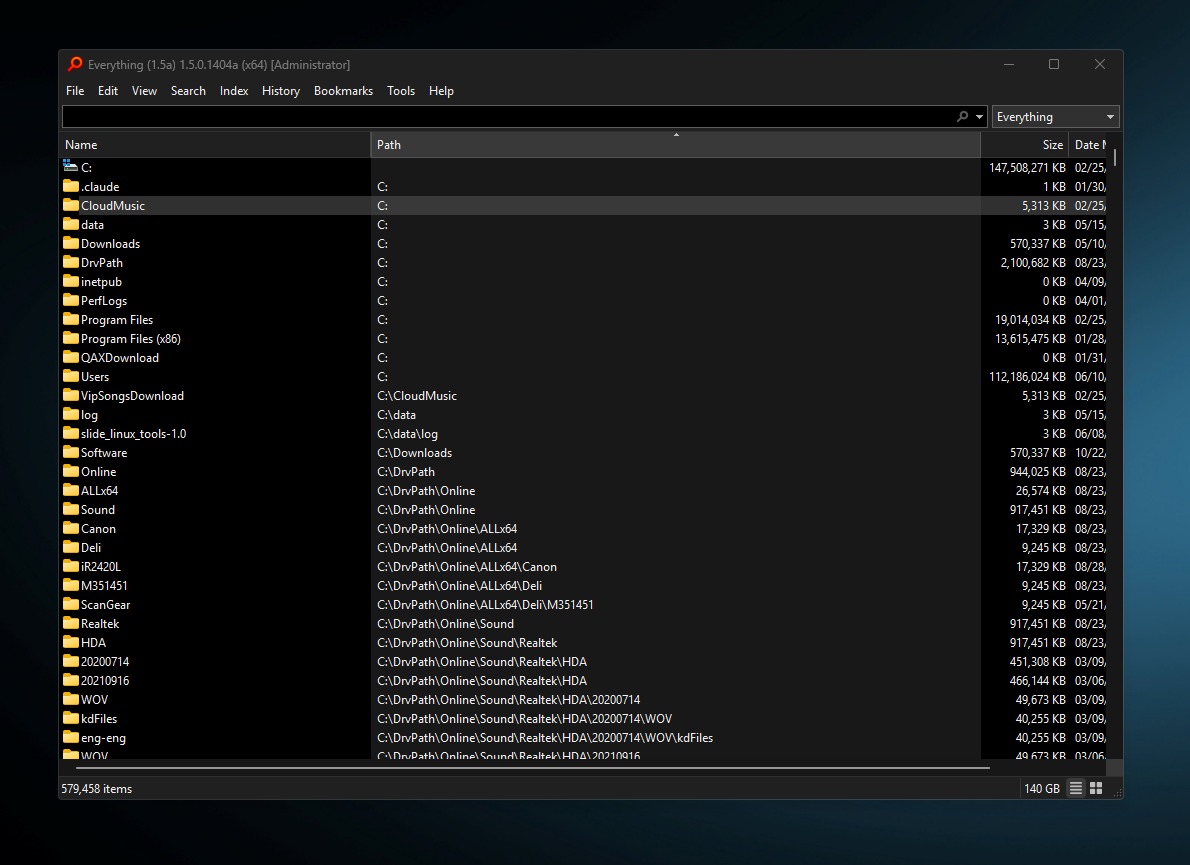Click the horizontal scrollbar of results list
This screenshot has width=1190, height=865.
pos(532,768)
